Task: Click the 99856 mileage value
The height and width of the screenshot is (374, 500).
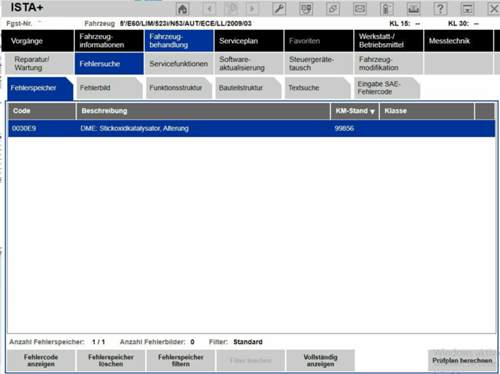Action: tap(344, 128)
